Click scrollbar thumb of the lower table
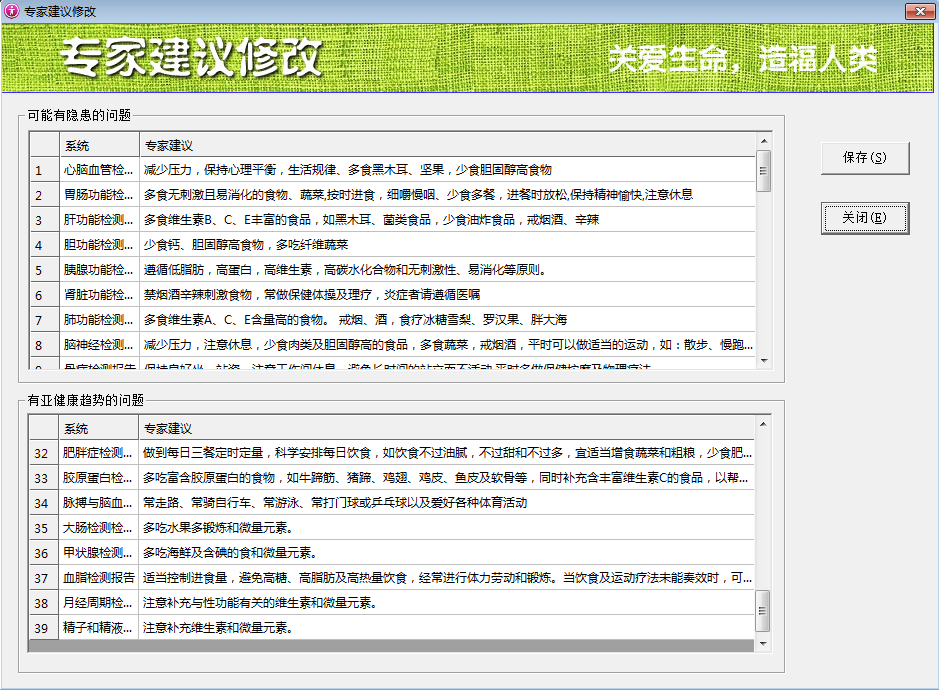 pyautogui.click(x=764, y=606)
